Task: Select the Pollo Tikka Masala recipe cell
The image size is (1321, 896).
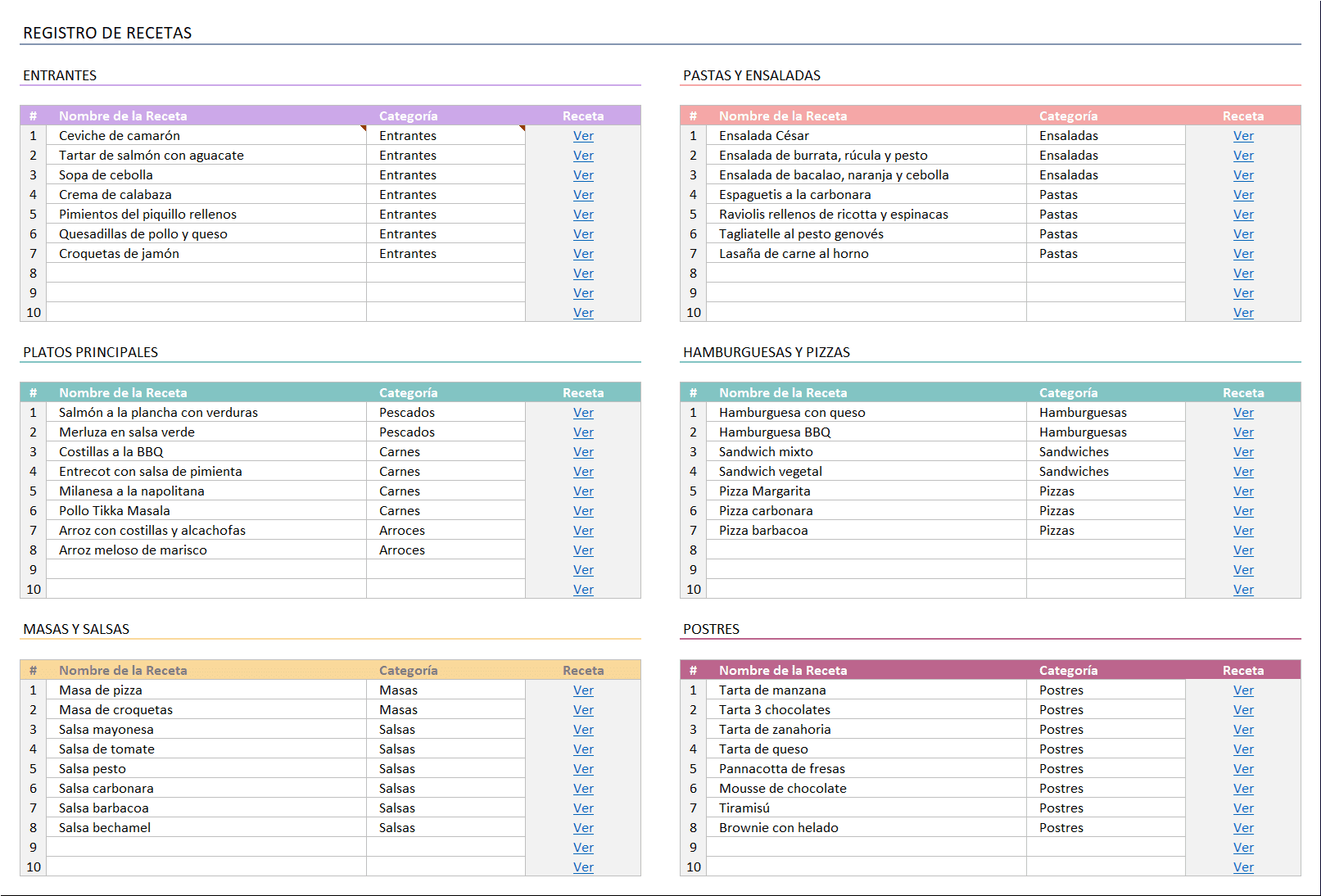Action: click(x=206, y=511)
